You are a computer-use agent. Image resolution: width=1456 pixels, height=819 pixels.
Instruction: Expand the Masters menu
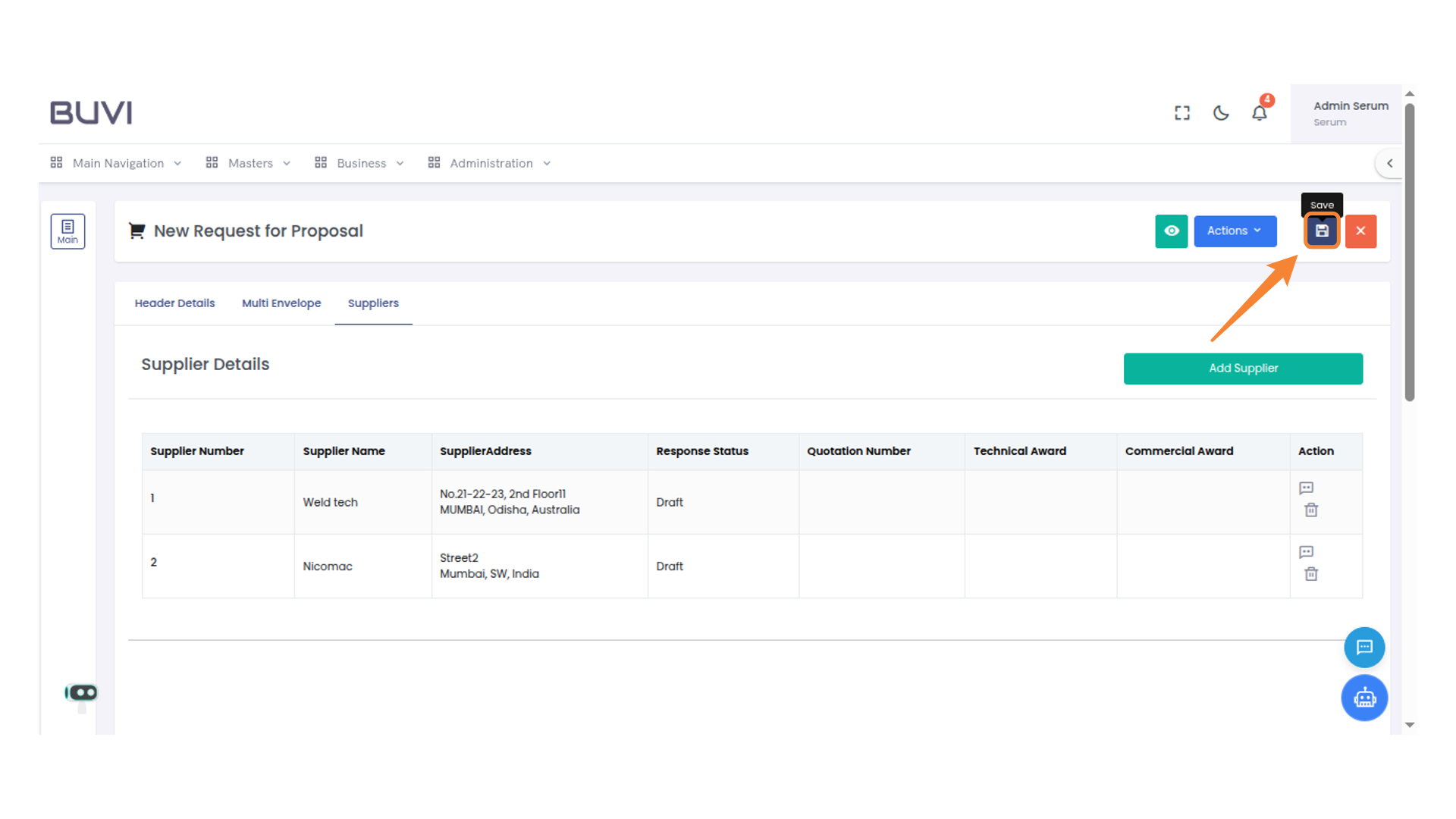point(249,163)
